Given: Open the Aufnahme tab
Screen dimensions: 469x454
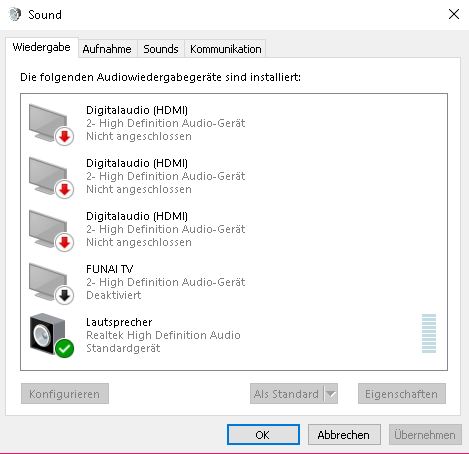Looking at the screenshot, I should pyautogui.click(x=107, y=49).
